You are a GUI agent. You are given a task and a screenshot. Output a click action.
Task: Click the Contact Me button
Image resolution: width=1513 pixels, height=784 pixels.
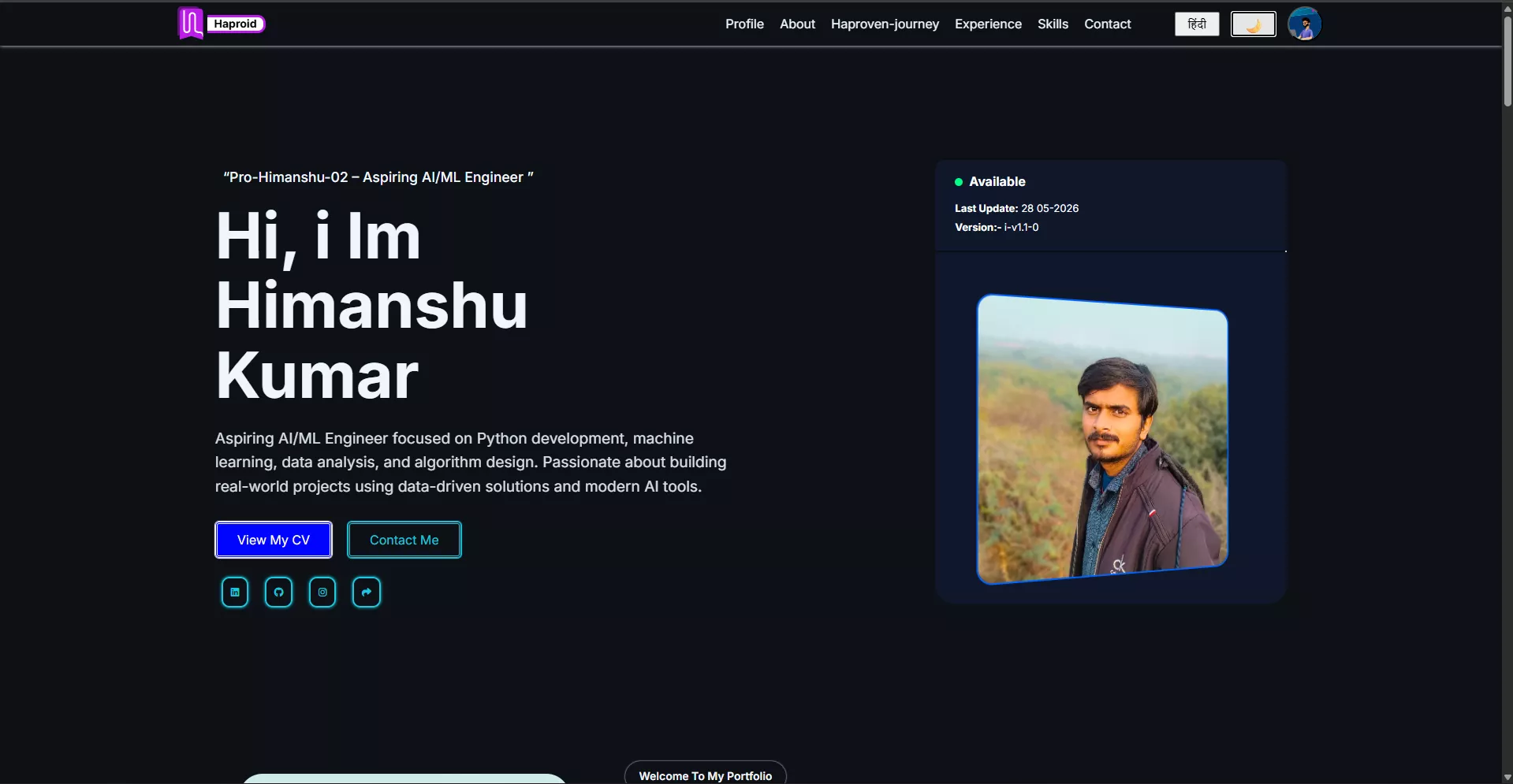click(x=404, y=540)
